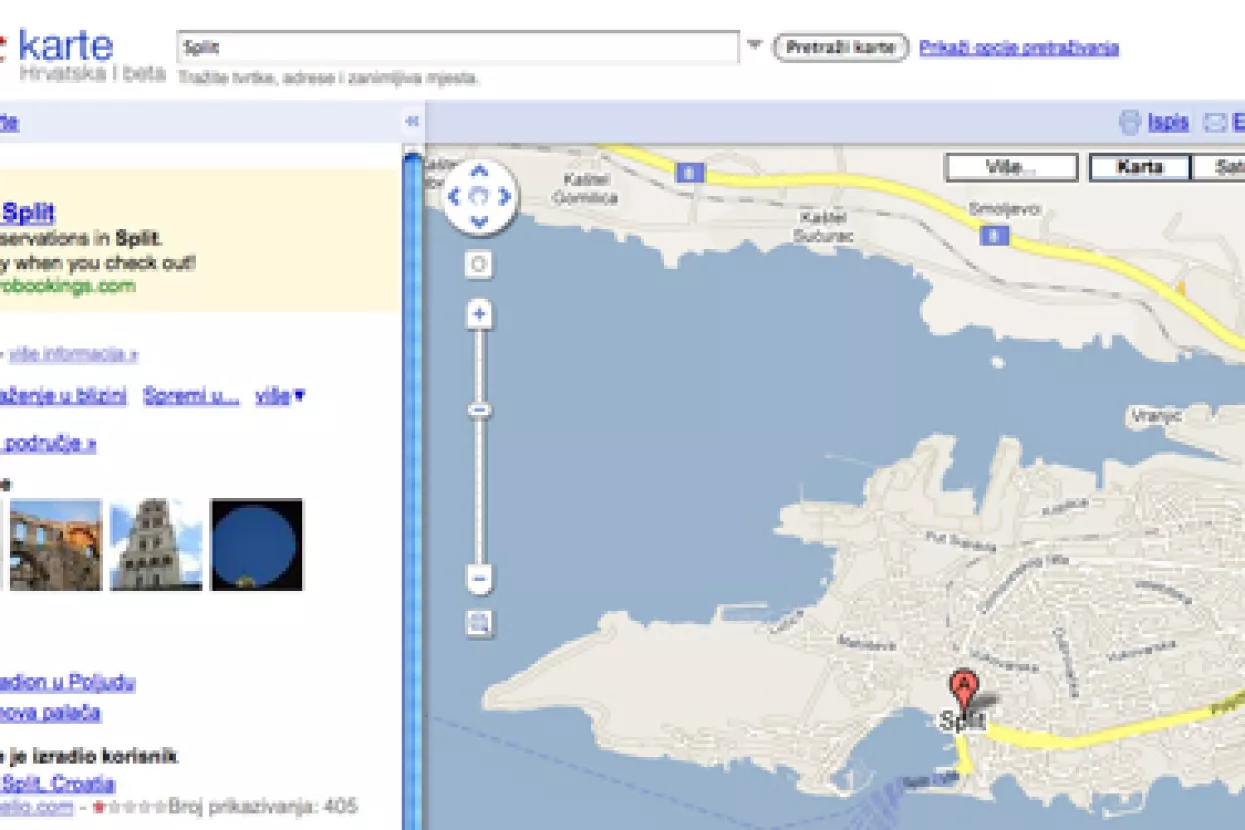Expand the više dropdown menu
Viewport: 1245px width, 830px height.
(x=280, y=396)
